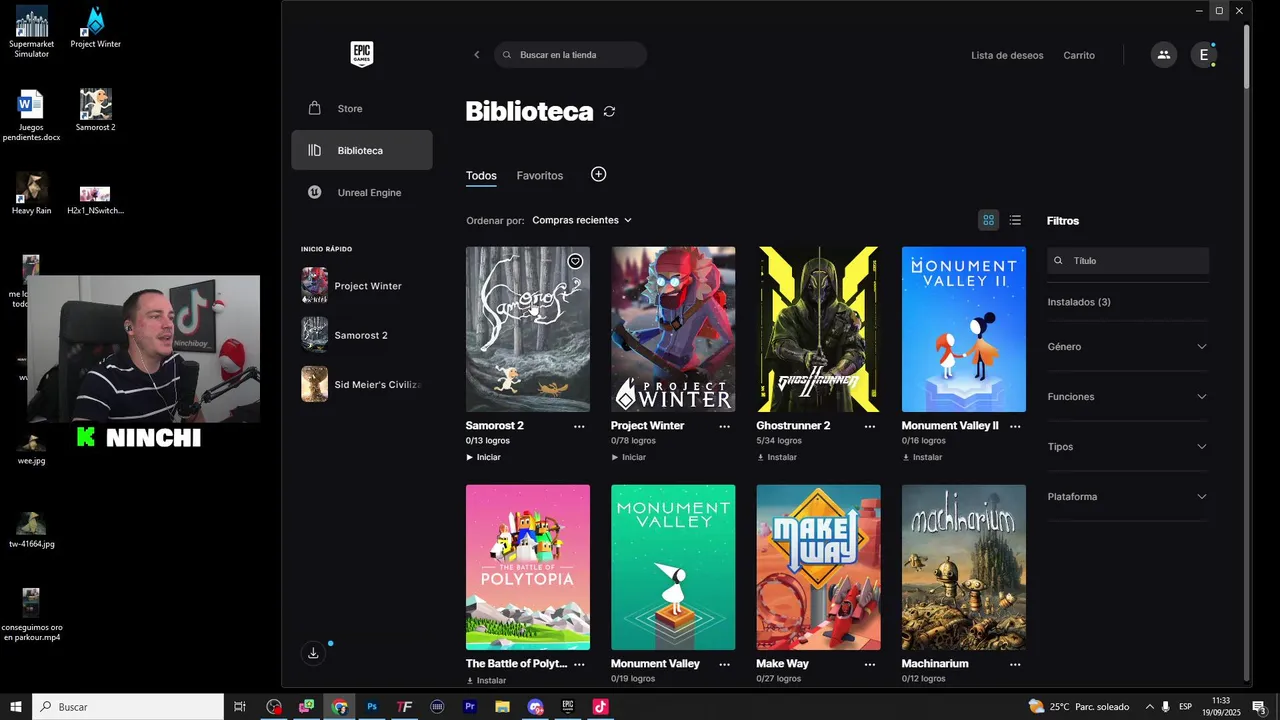Install Ghostrunner 2
The width and height of the screenshot is (1280, 720).
point(777,457)
